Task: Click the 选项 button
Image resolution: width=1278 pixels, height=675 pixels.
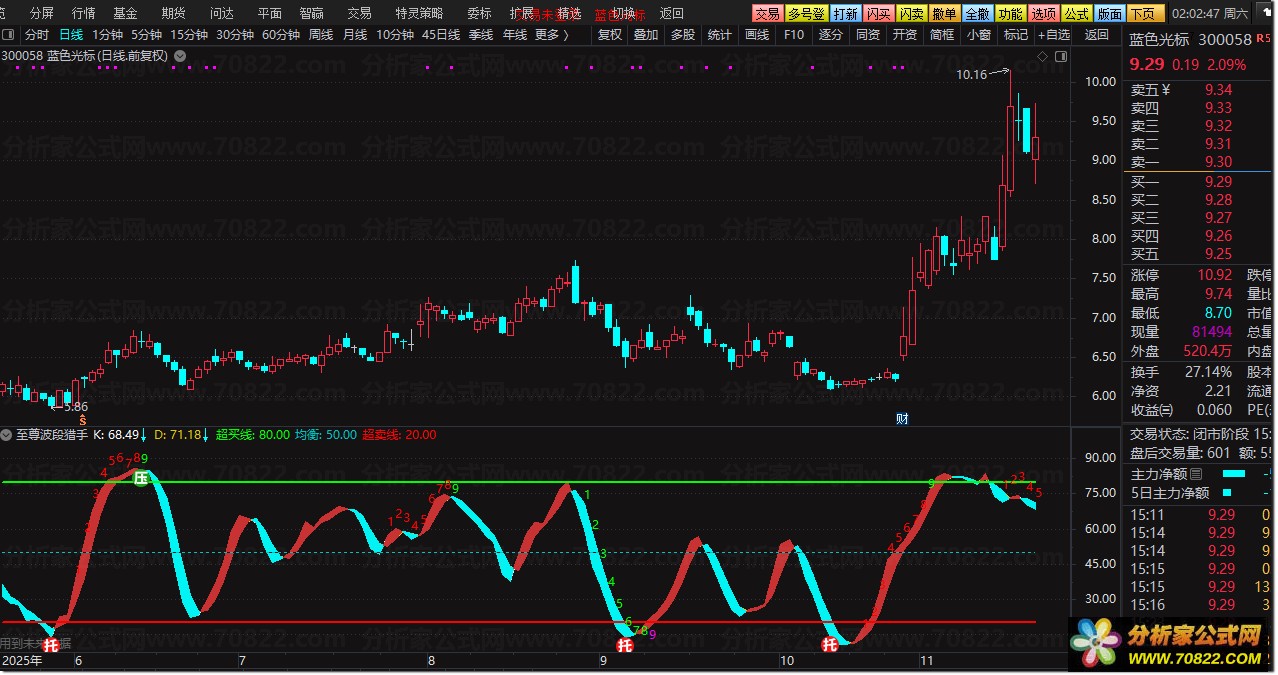Action: click(x=1043, y=14)
